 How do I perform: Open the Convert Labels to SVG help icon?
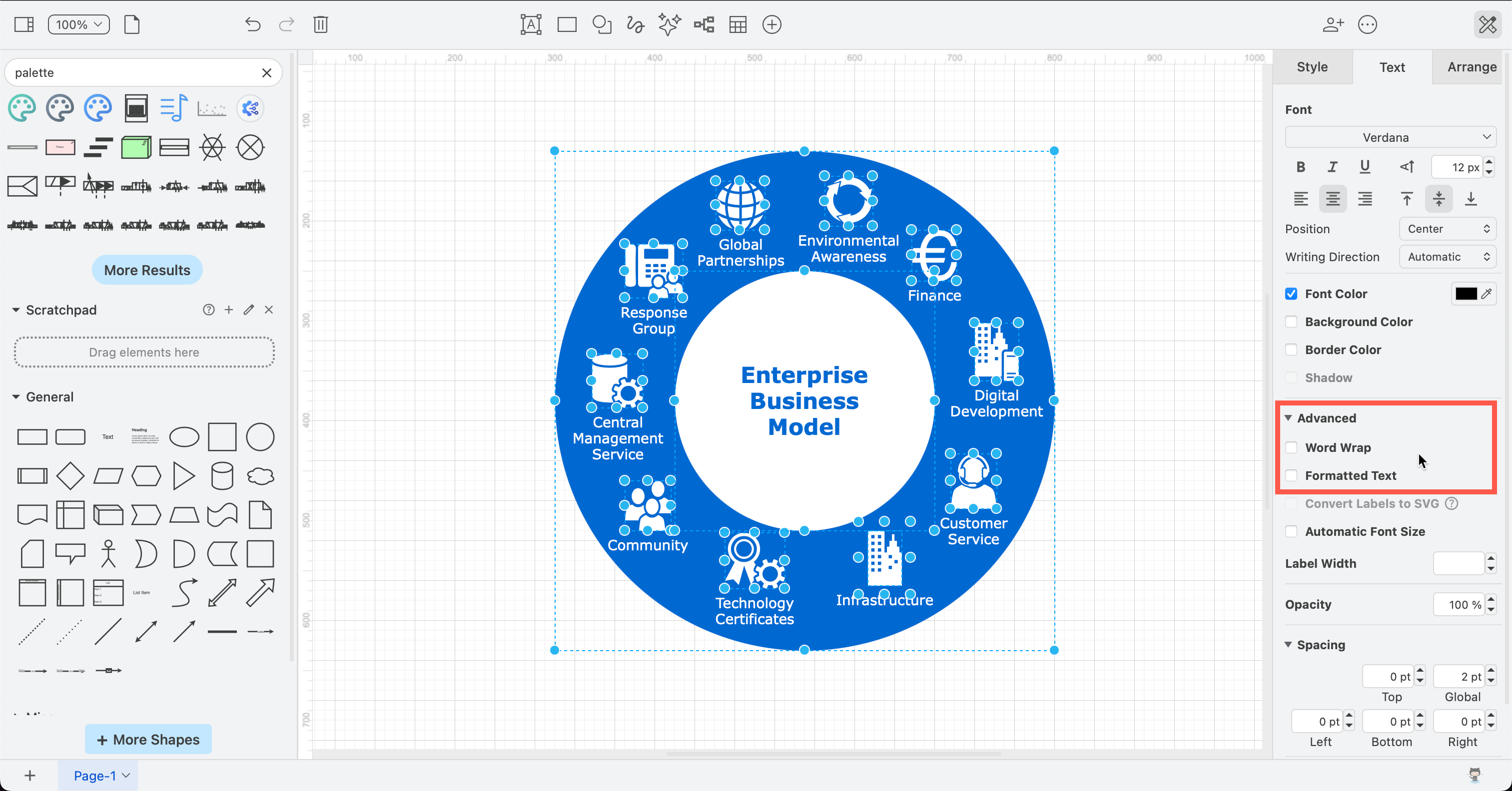(1452, 503)
